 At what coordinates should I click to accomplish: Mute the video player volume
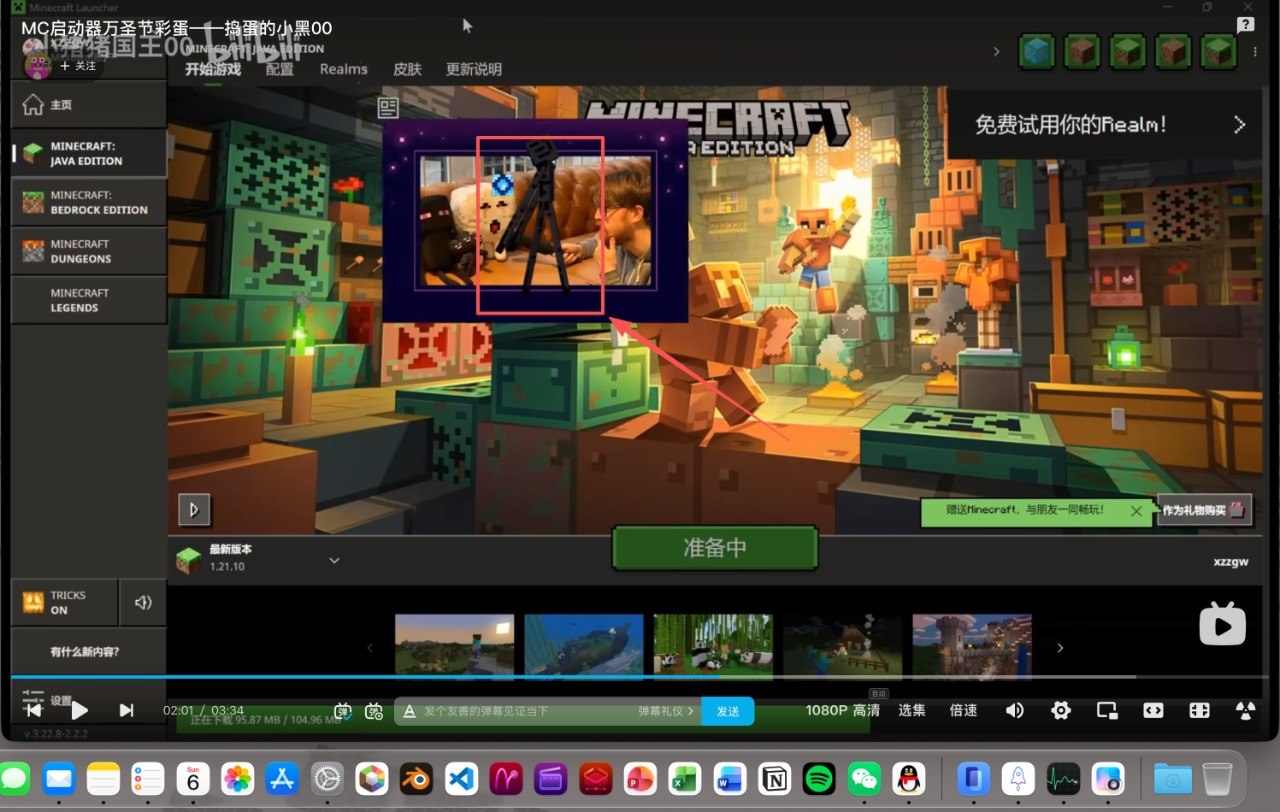[1014, 710]
